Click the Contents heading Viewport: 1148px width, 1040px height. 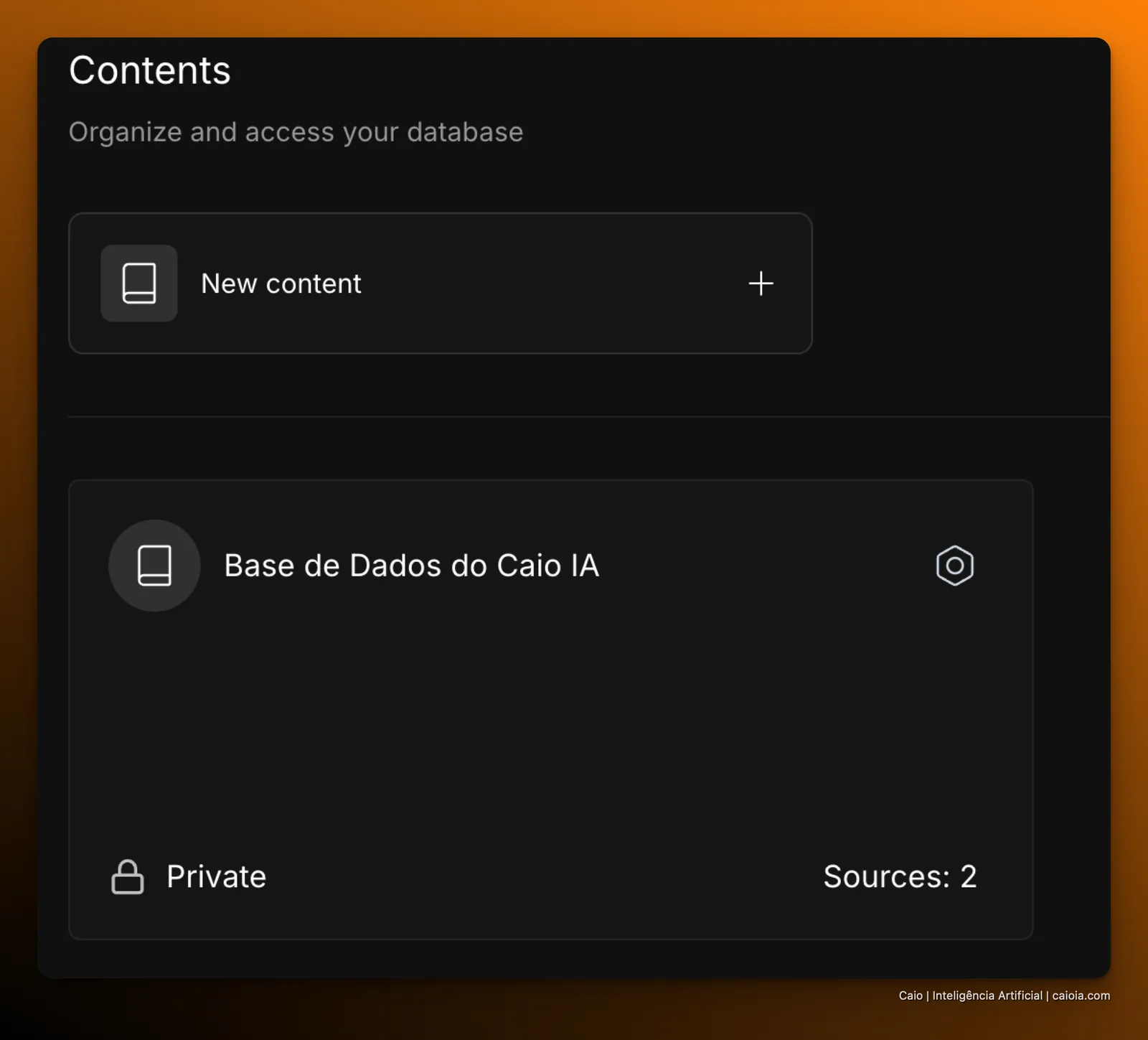pos(150,70)
